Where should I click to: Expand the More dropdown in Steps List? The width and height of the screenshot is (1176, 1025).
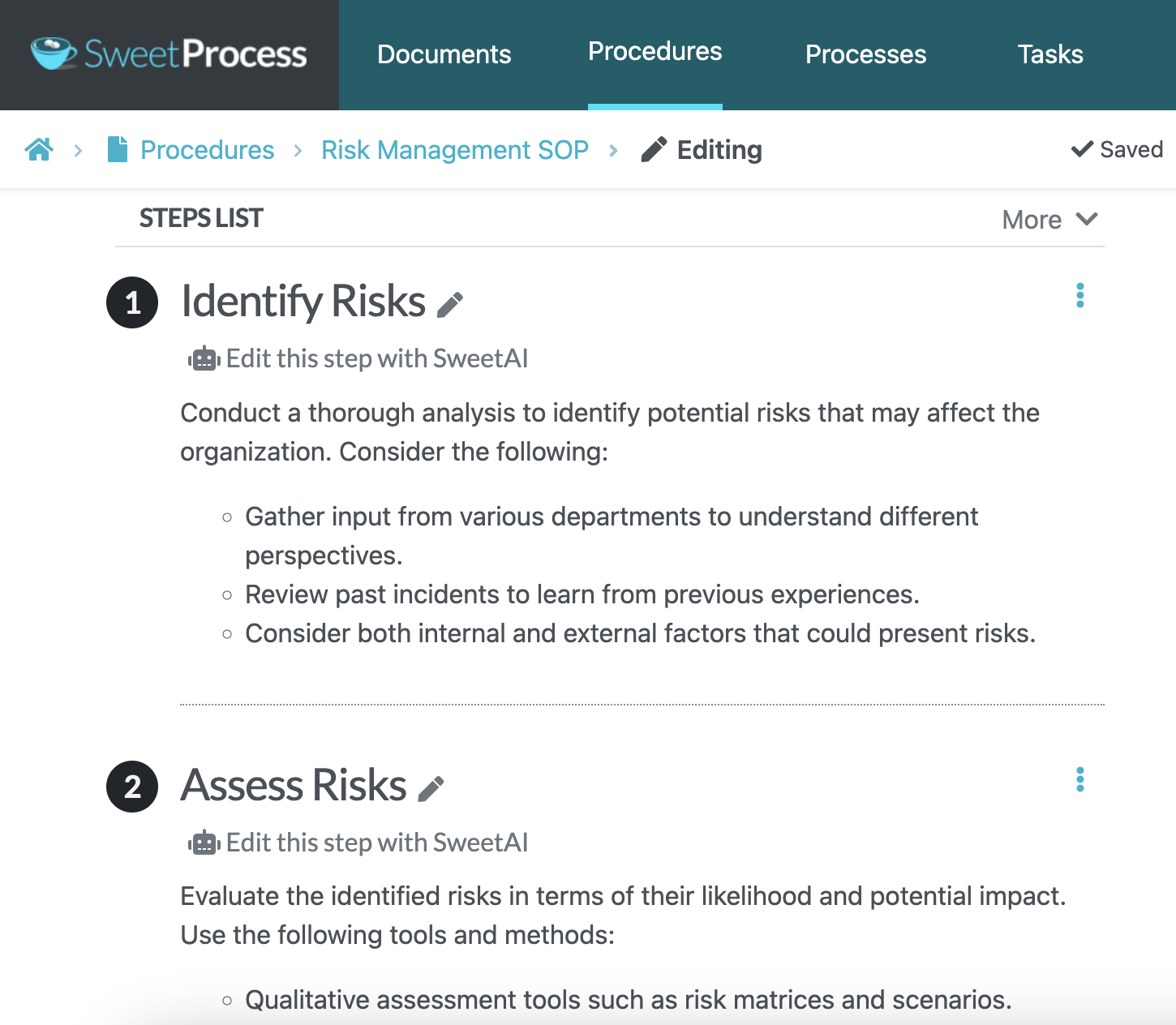point(1032,220)
